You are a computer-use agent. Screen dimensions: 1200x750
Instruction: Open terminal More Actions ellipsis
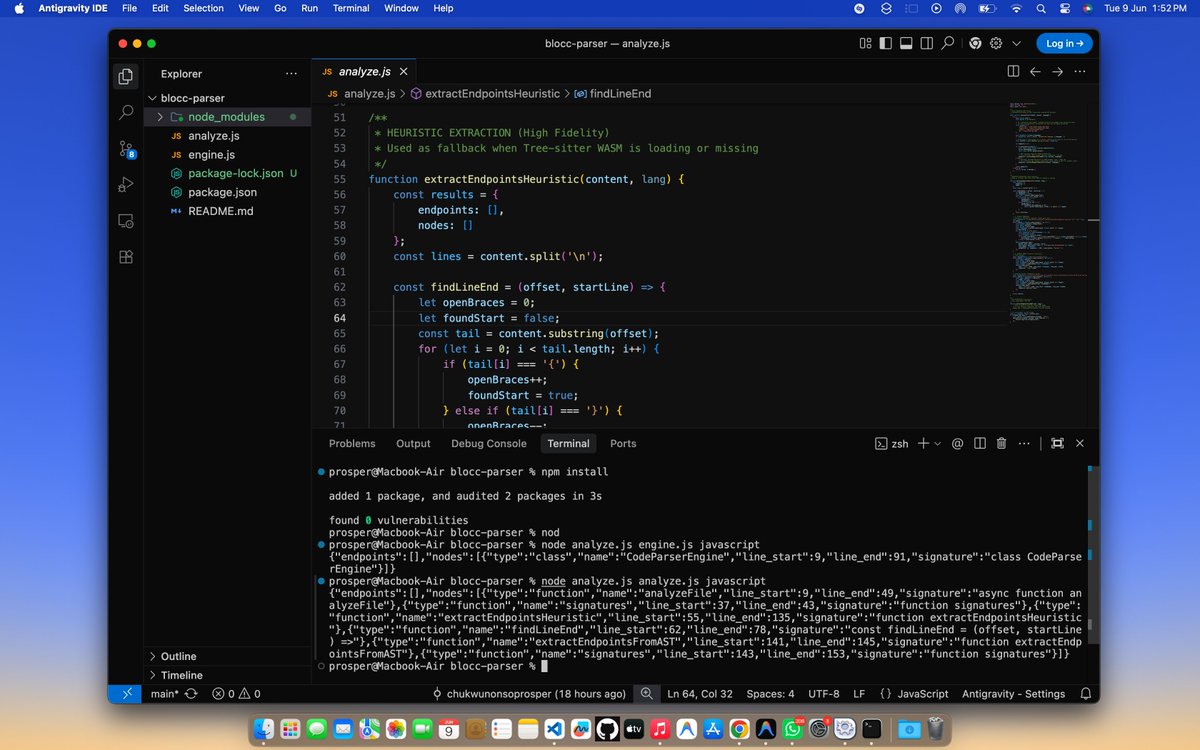tap(1024, 444)
